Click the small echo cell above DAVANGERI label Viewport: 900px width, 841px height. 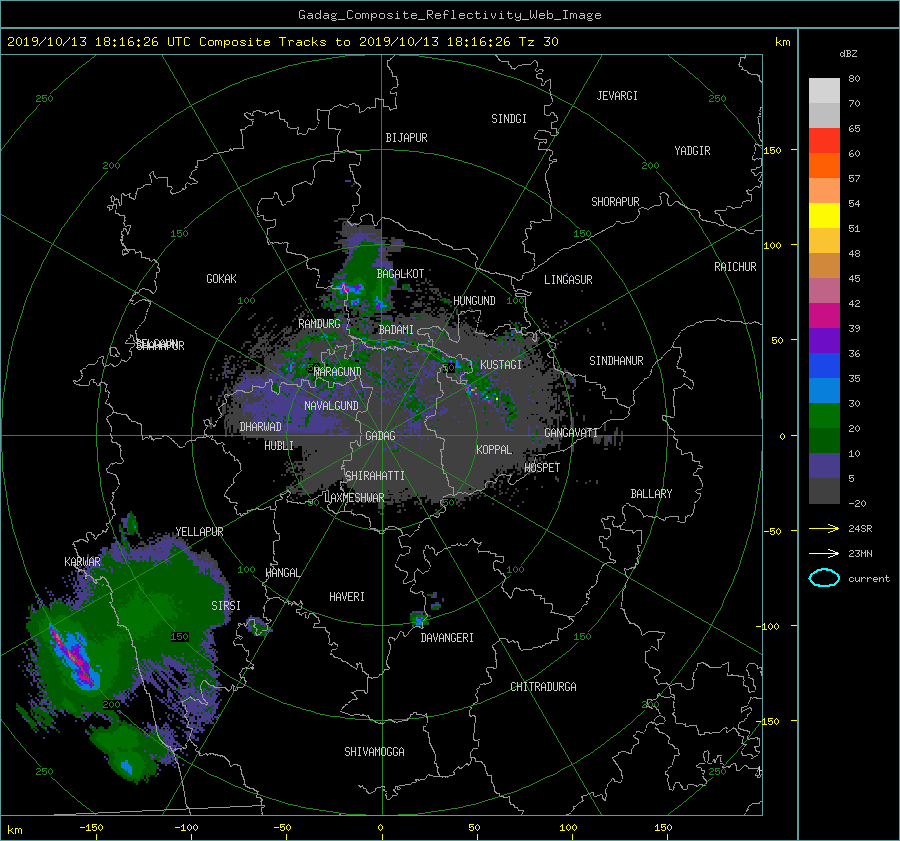pyautogui.click(x=419, y=619)
